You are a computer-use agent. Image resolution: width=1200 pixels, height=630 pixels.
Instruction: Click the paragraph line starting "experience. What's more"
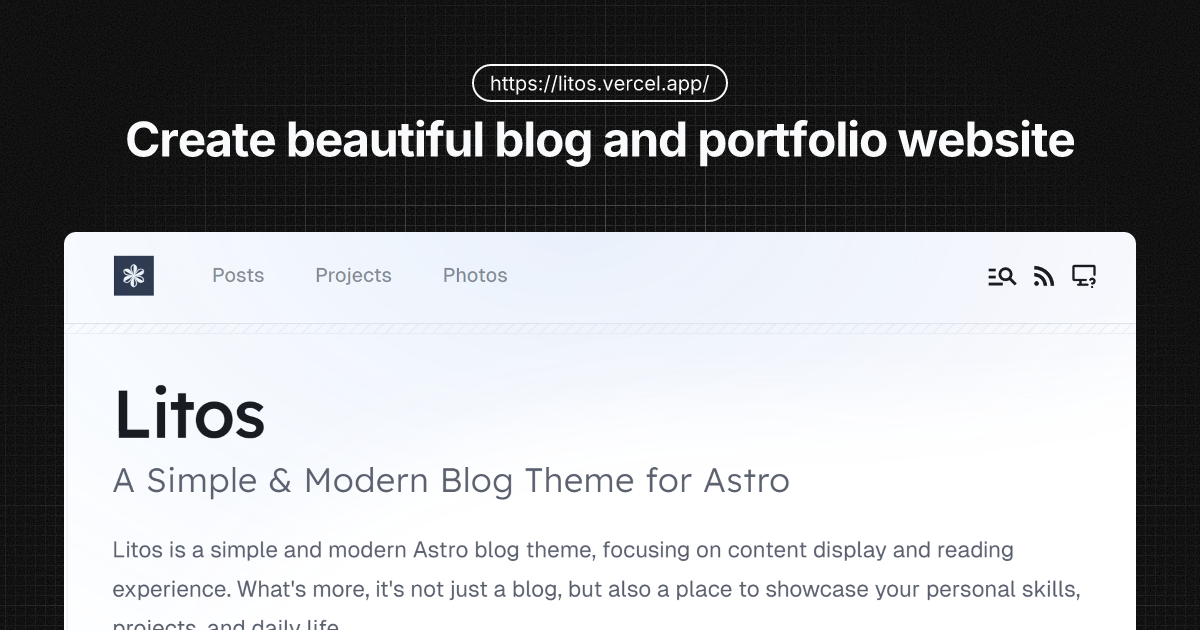(400, 589)
